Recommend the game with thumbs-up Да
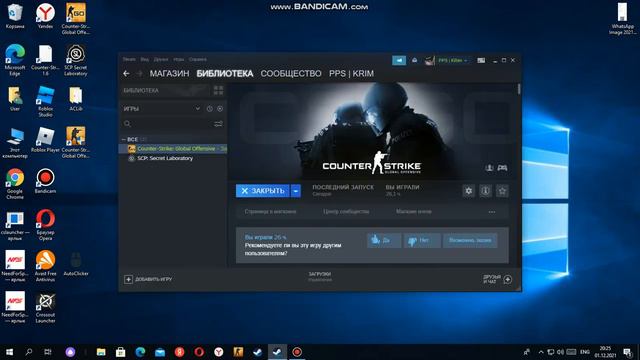The image size is (640, 360). coord(384,240)
